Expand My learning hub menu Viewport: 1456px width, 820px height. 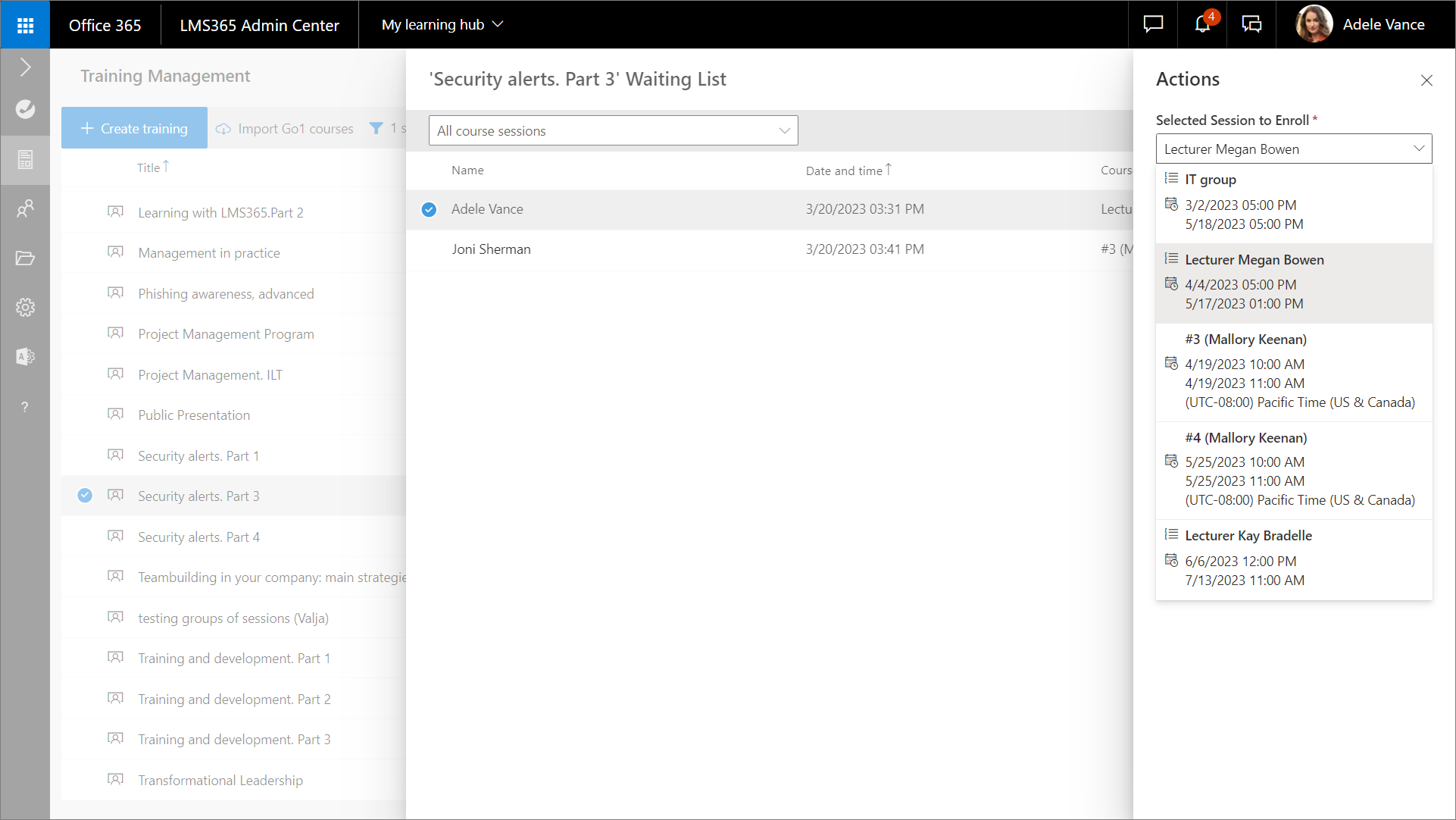442,24
